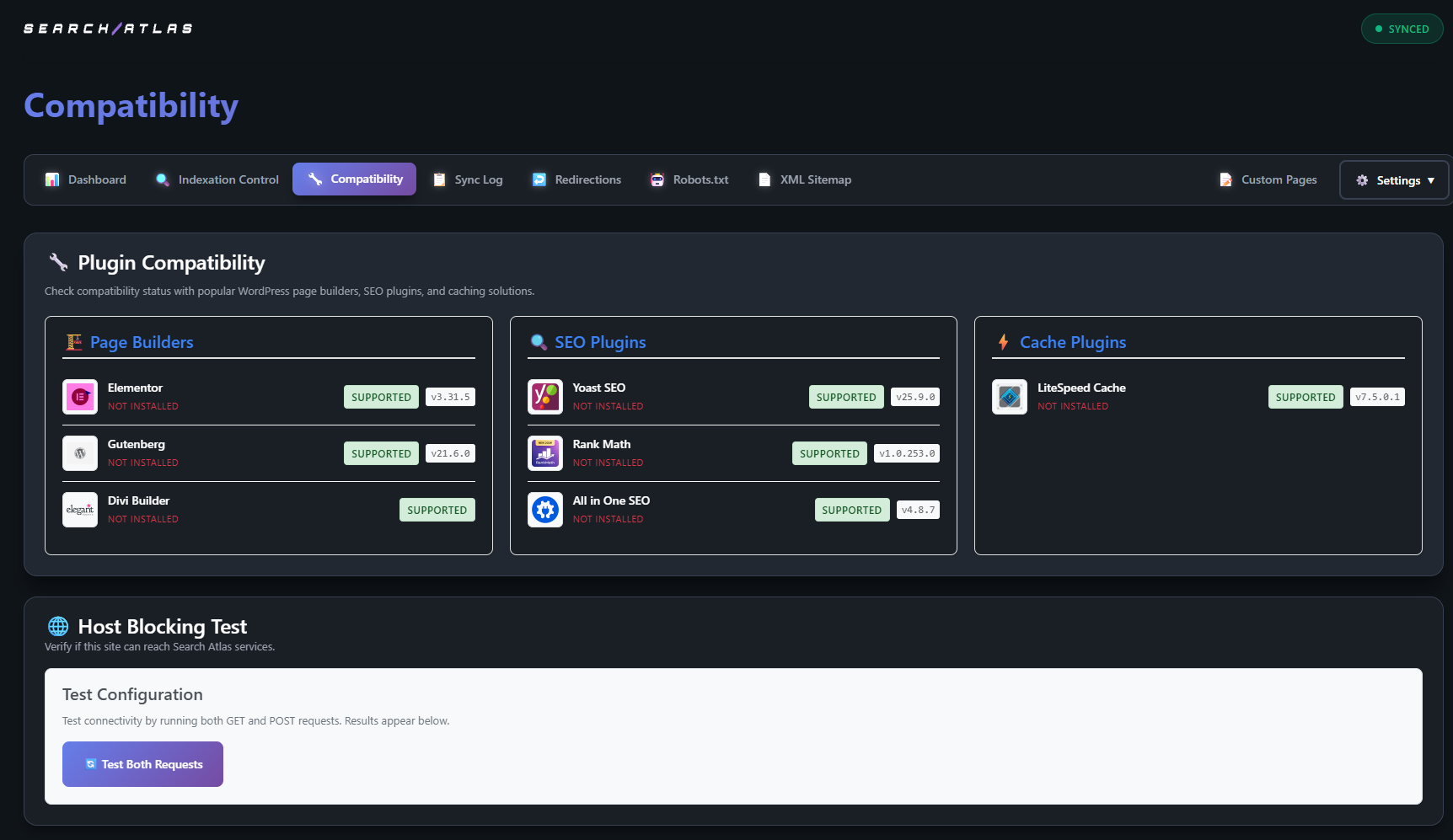Open the Custom Pages tab

coord(1268,179)
